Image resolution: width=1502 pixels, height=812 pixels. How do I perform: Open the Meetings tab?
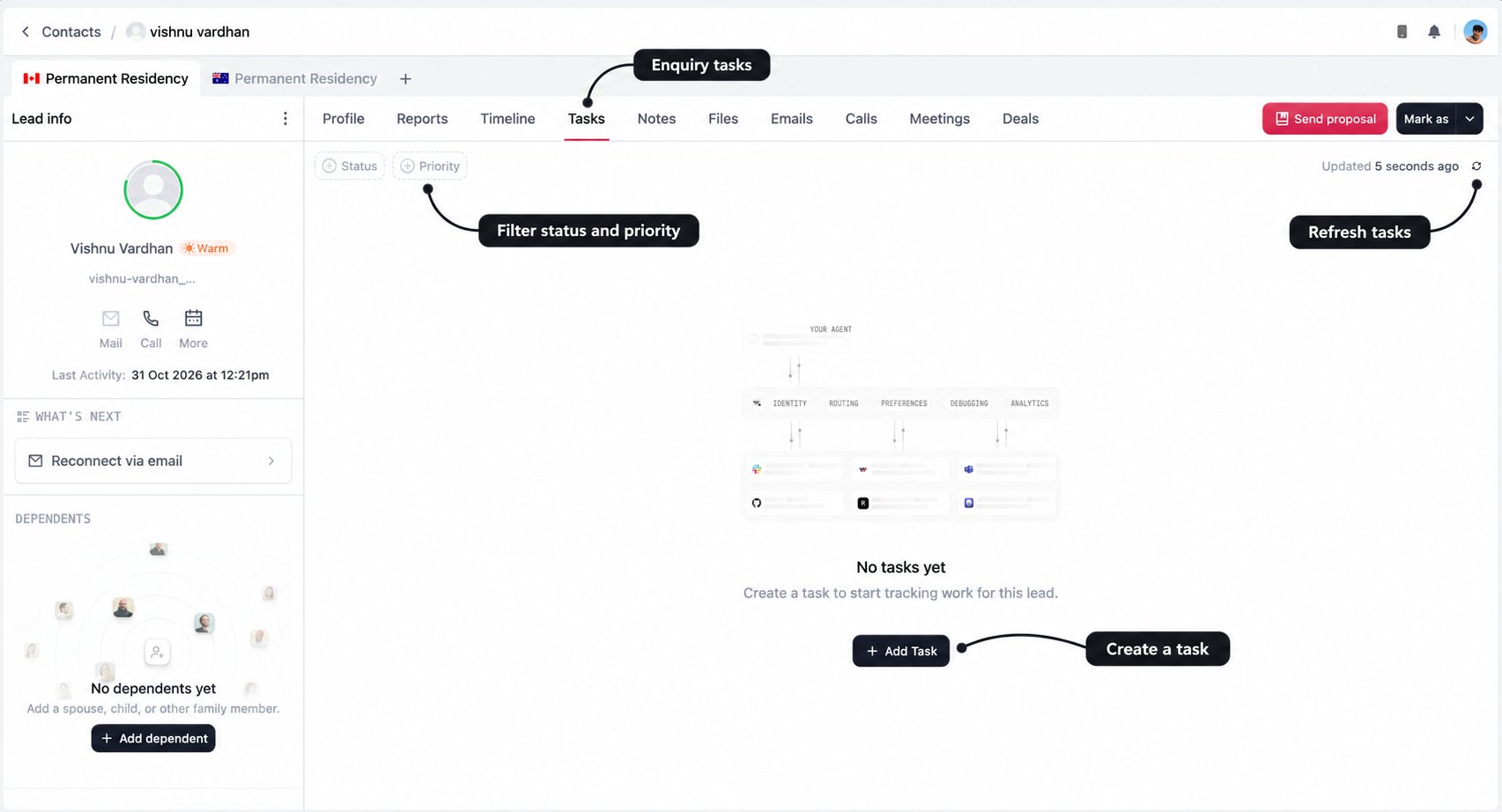(x=939, y=119)
